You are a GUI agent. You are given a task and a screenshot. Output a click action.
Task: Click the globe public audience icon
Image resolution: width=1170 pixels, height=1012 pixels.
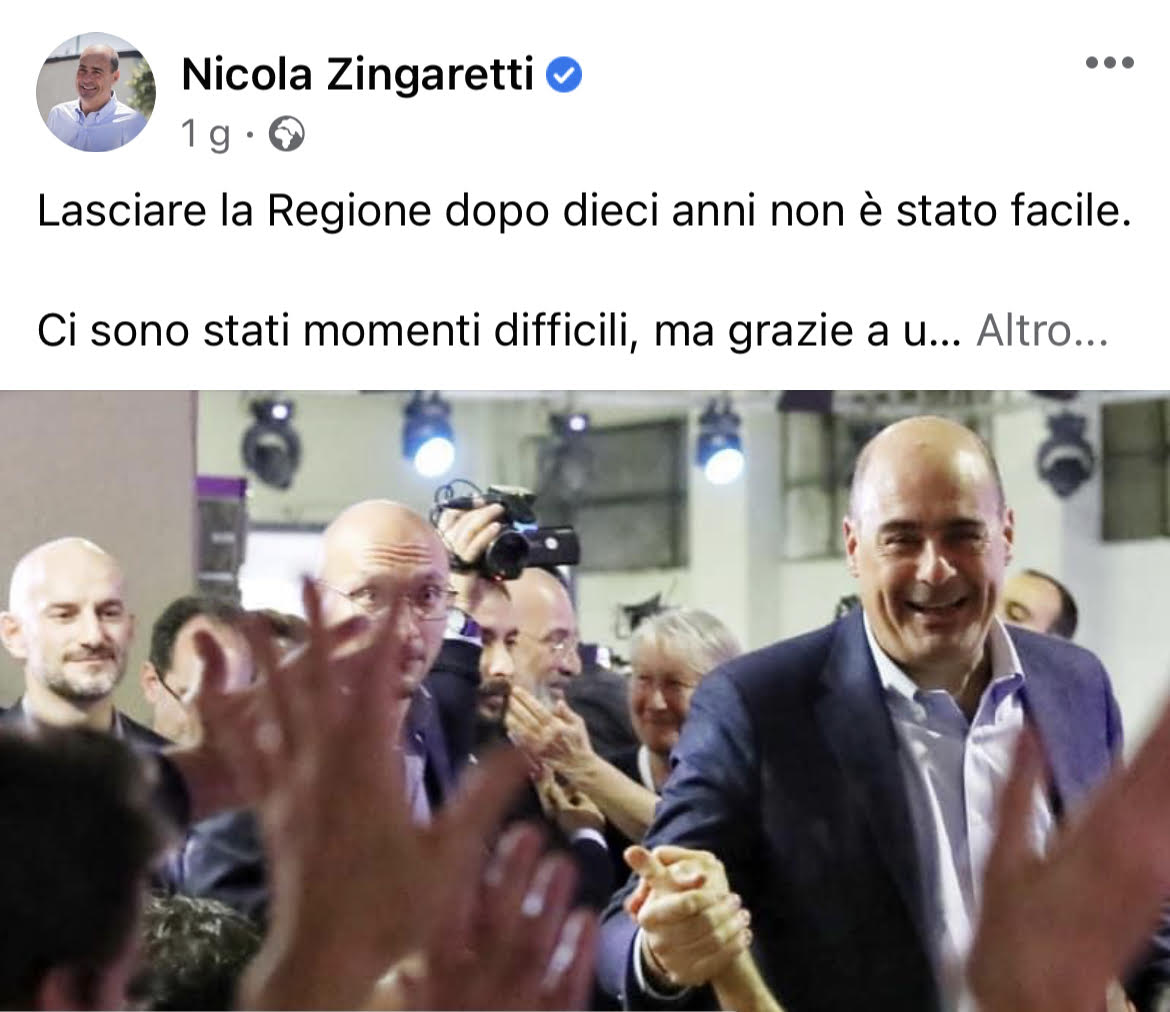287,134
